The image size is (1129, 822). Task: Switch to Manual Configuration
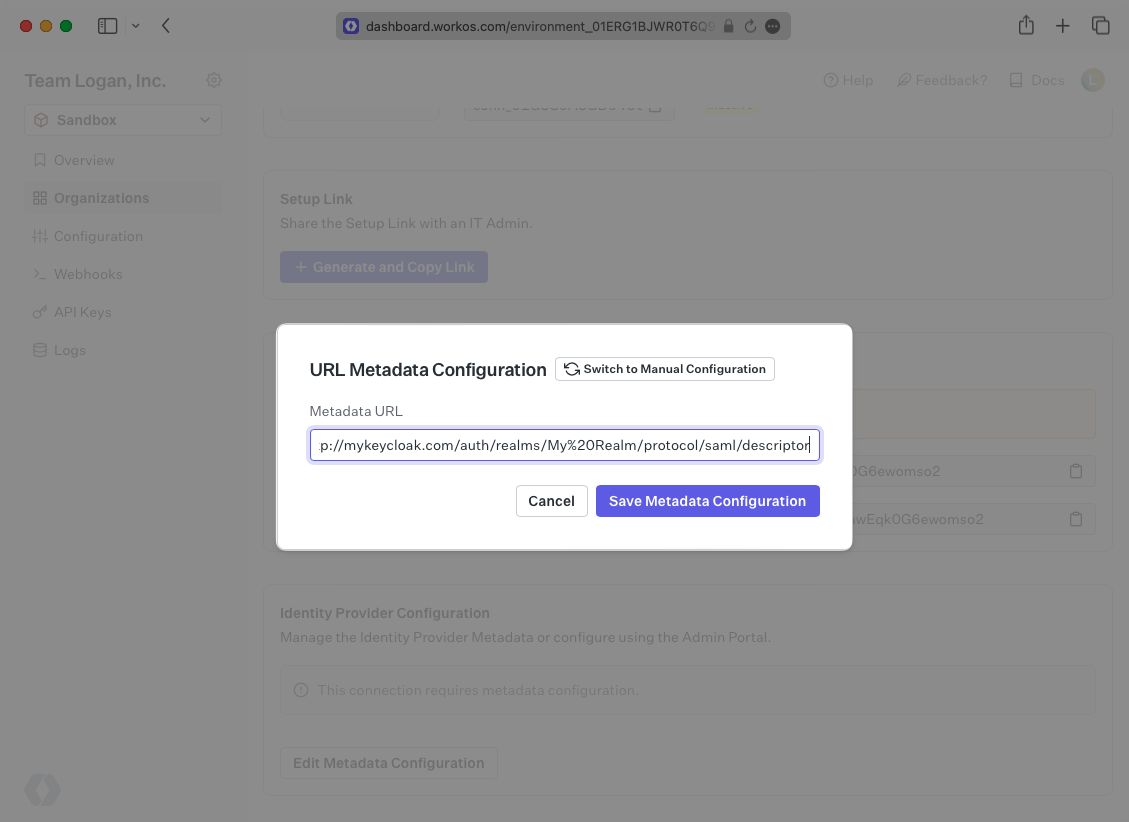tap(664, 369)
